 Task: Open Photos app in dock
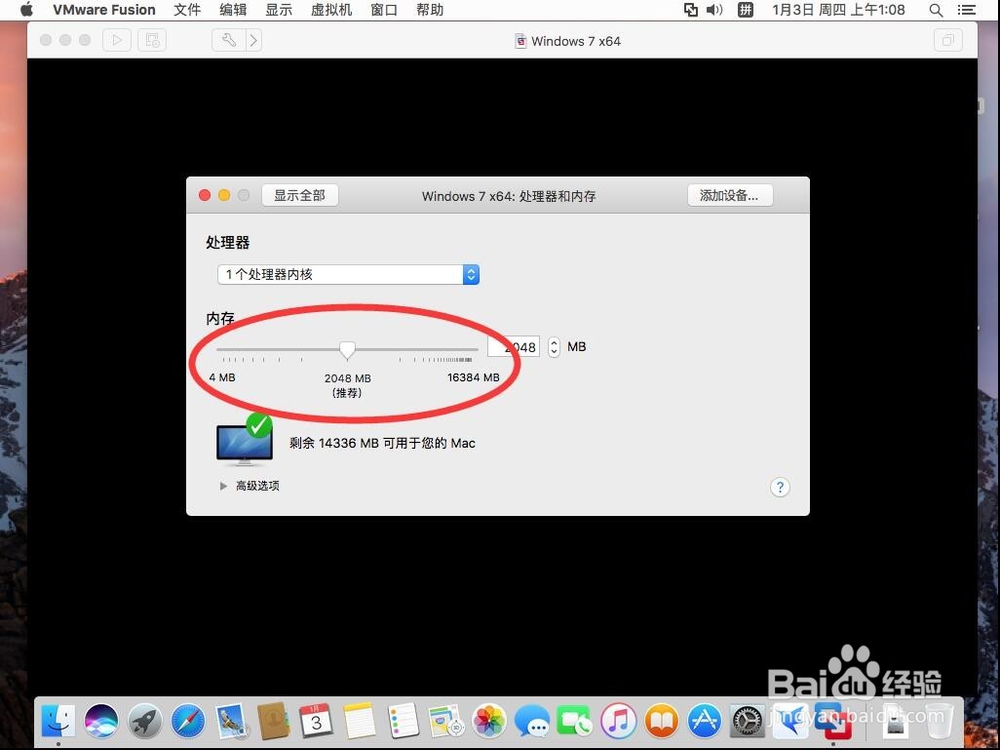click(x=489, y=721)
